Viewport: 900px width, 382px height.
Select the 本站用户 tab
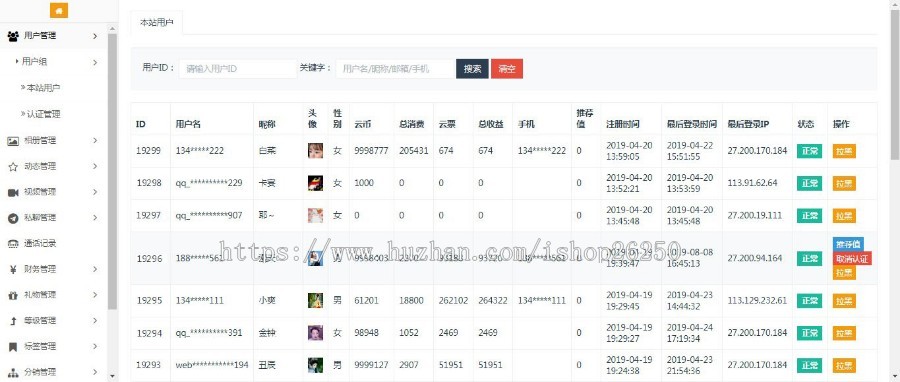click(x=157, y=23)
